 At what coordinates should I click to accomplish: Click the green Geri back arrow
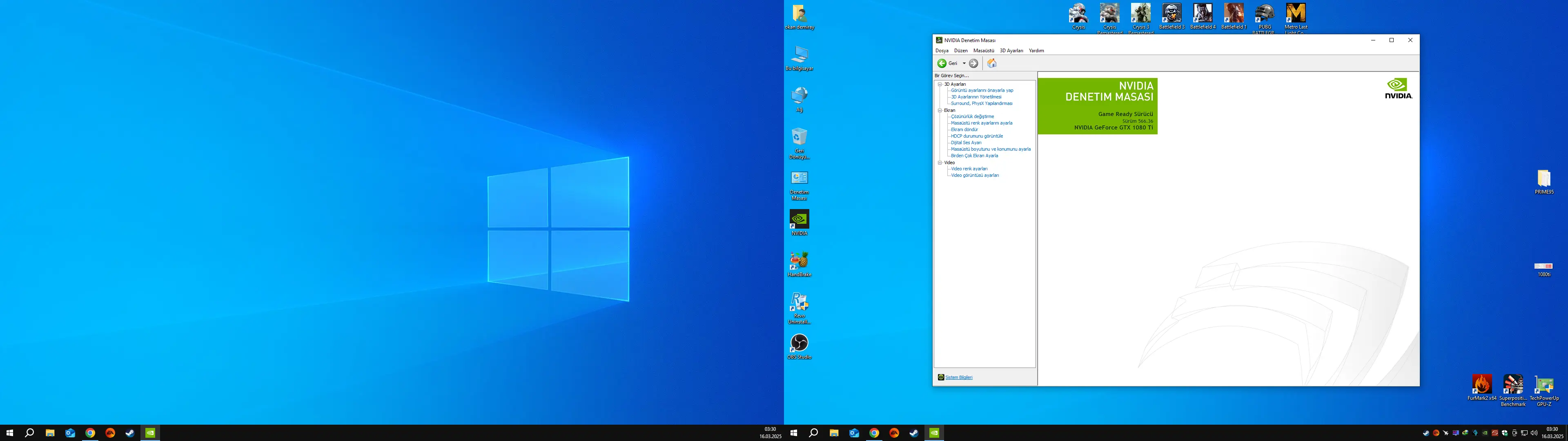coord(942,63)
